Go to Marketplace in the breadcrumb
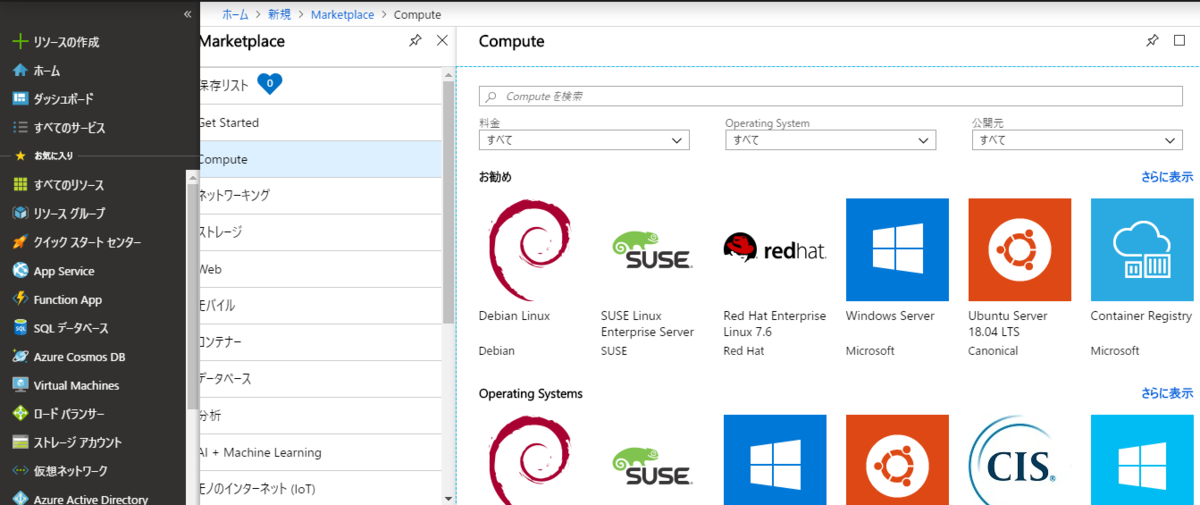 (x=342, y=15)
